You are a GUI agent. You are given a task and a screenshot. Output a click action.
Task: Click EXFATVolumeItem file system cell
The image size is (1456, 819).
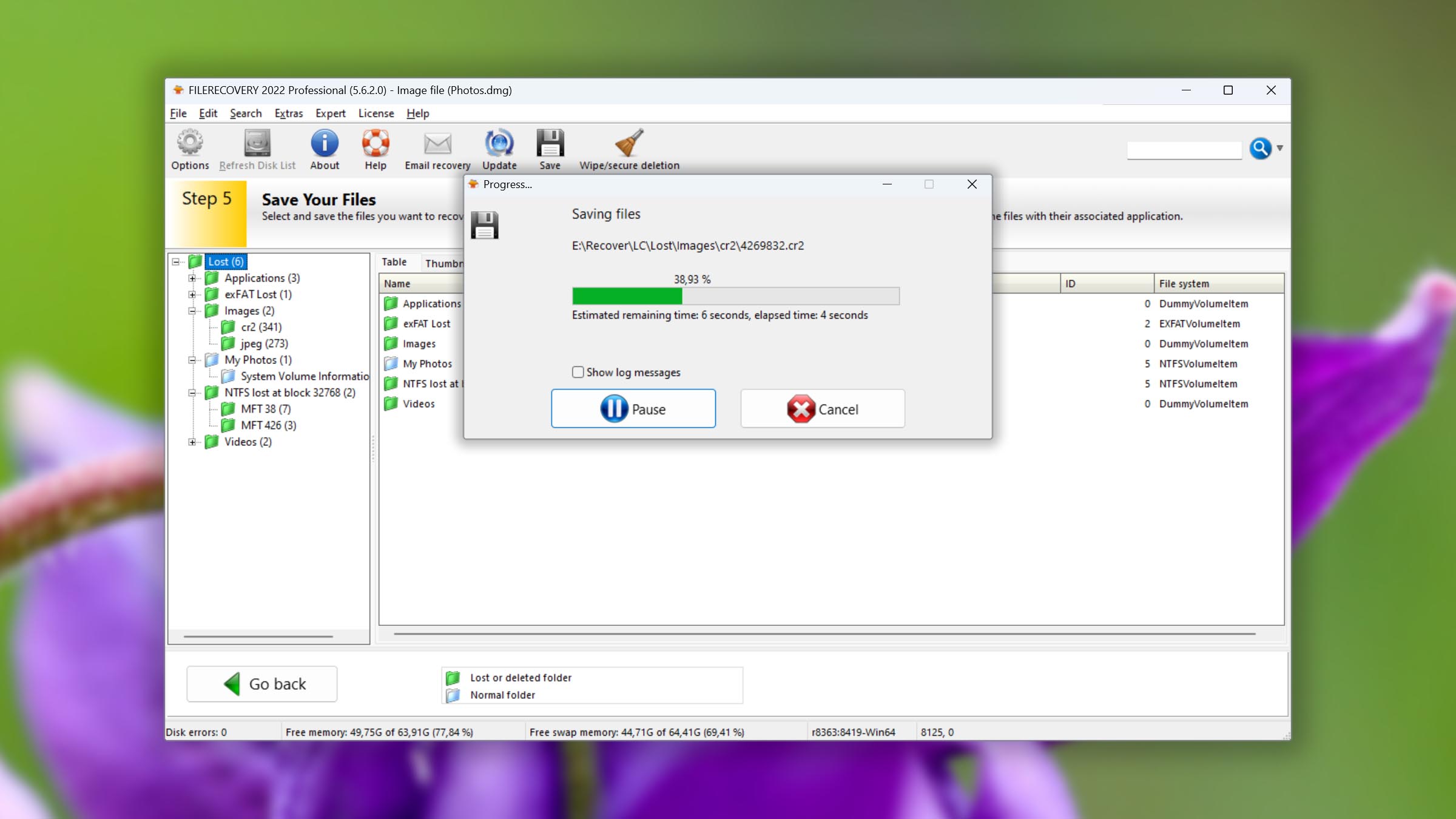pos(1199,323)
